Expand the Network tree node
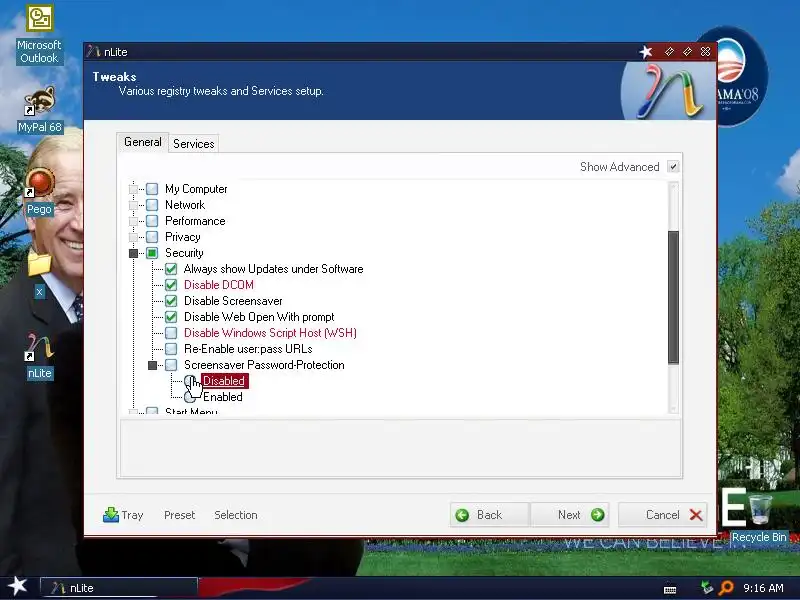 tap(133, 205)
